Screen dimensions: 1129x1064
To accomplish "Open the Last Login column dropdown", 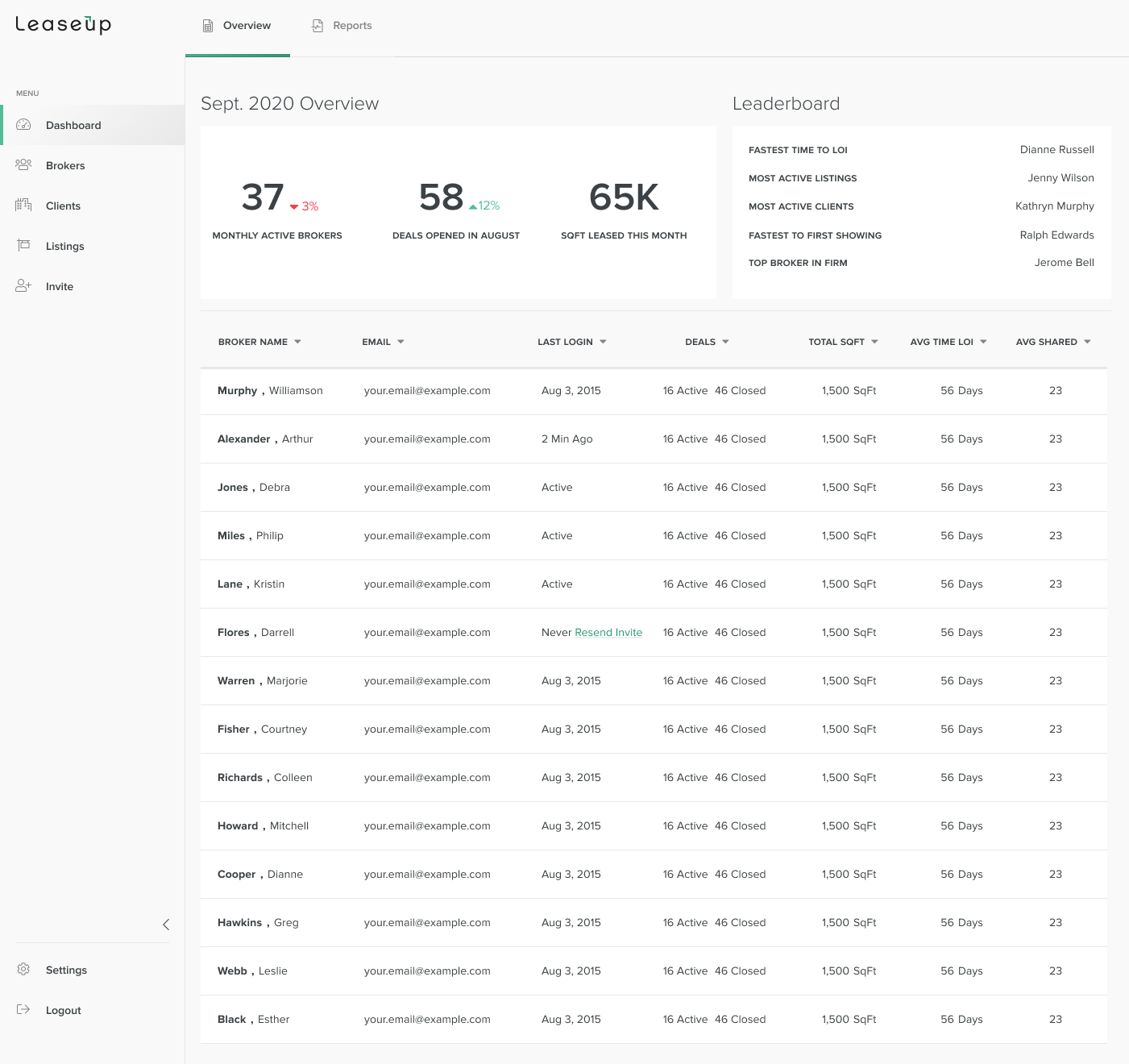I will 603,342.
